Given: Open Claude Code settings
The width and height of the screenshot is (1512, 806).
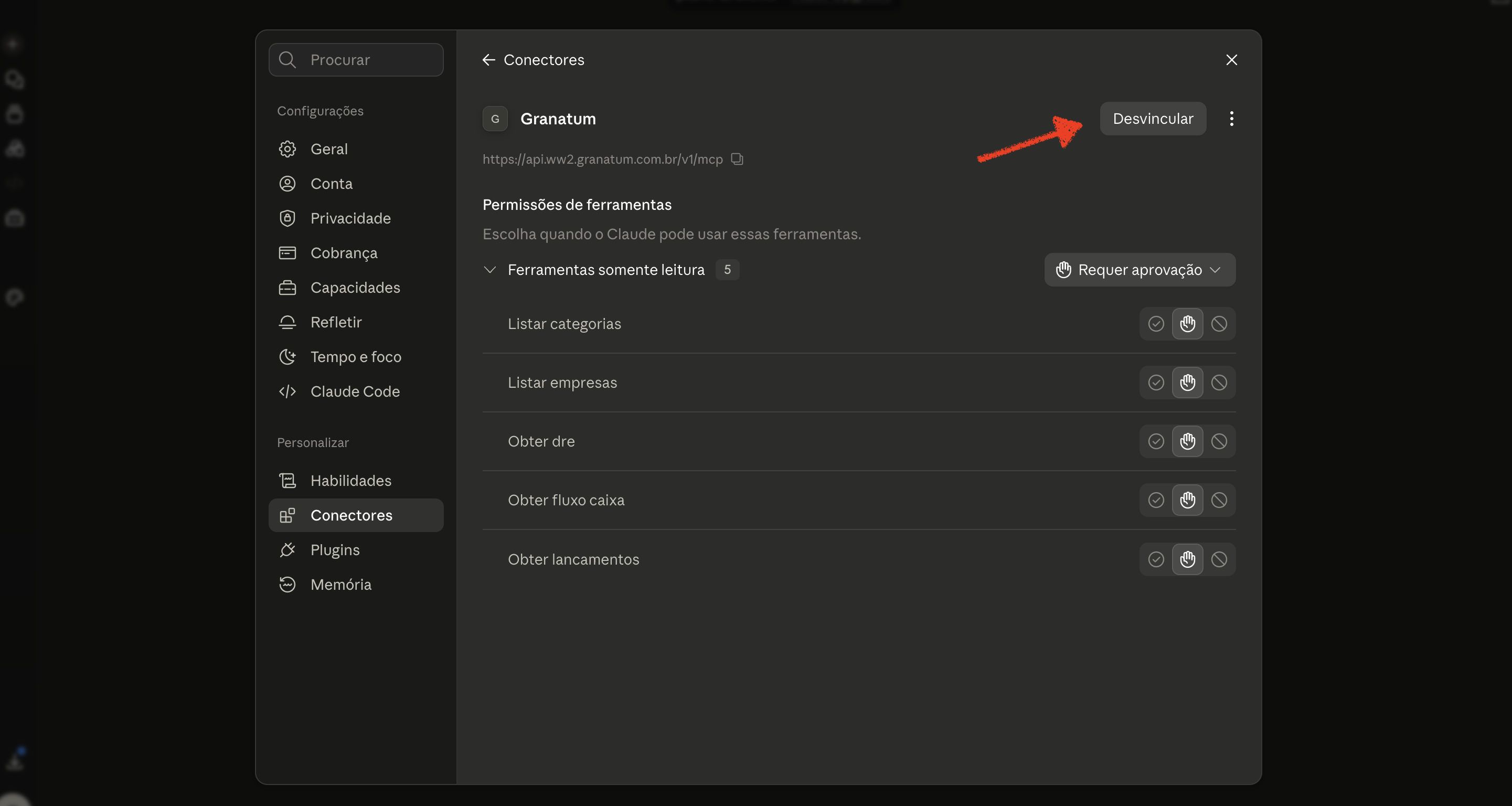Looking at the screenshot, I should [356, 391].
